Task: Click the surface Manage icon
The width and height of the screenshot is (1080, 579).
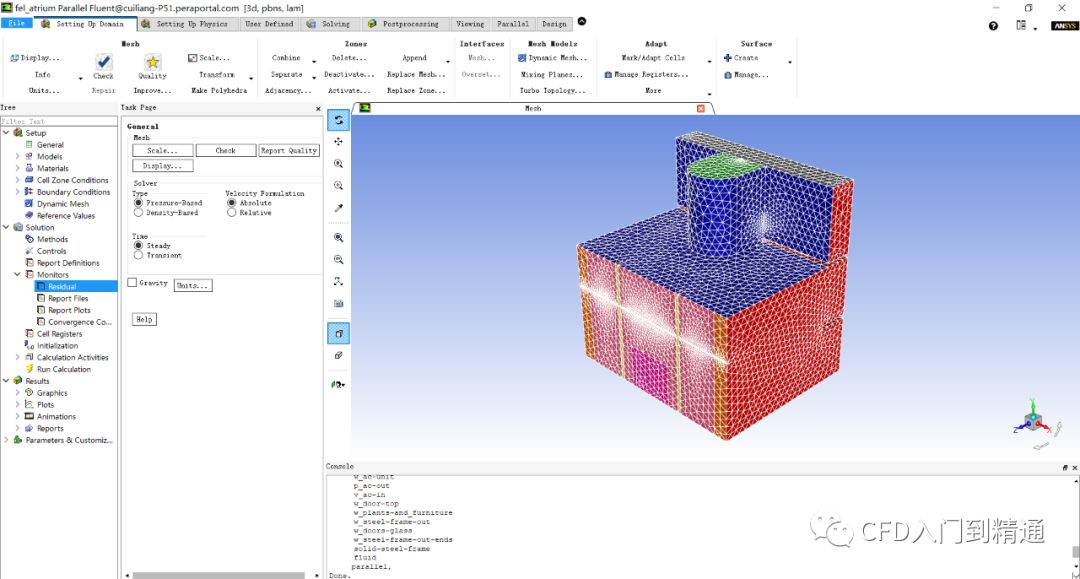Action: point(727,74)
